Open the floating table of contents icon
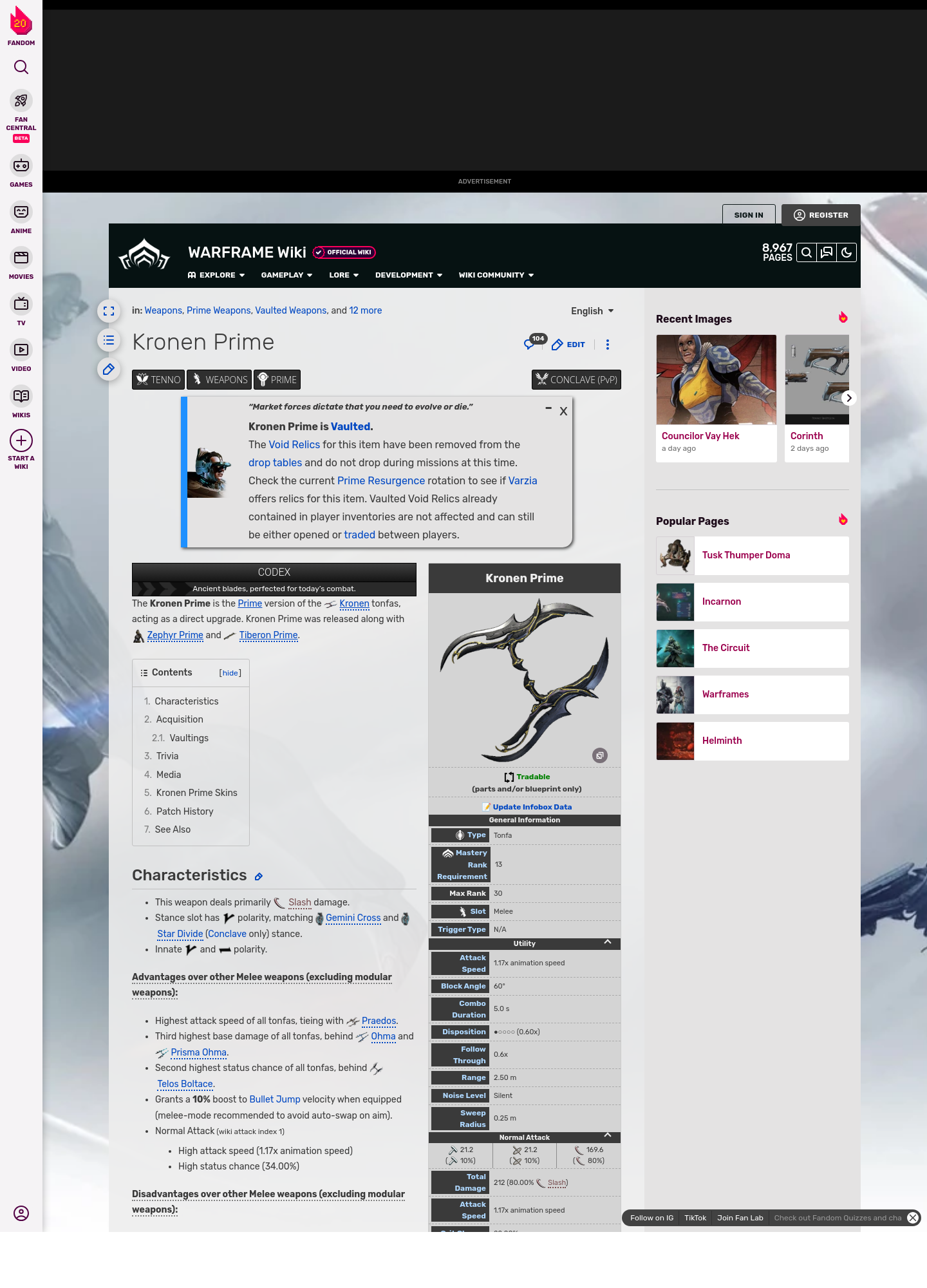The image size is (927, 1288). [109, 340]
